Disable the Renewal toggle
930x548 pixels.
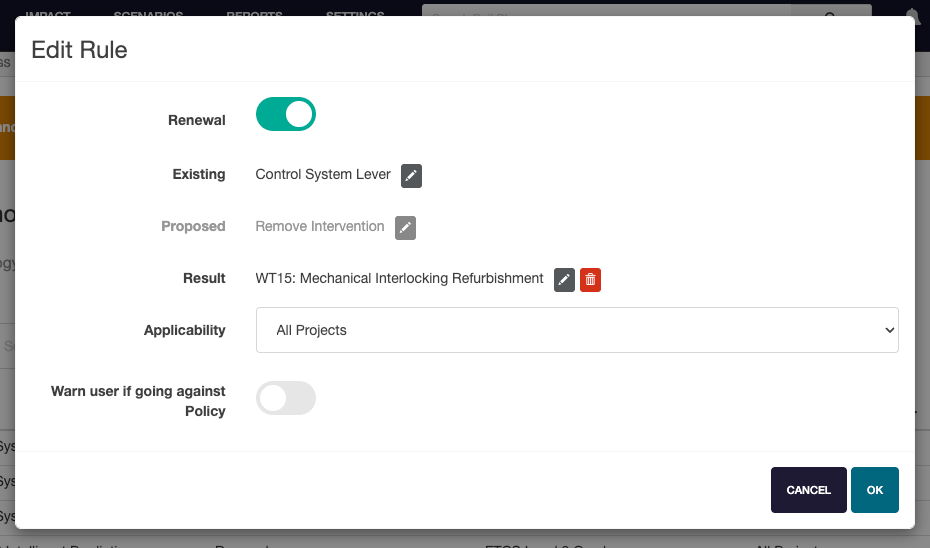[286, 114]
